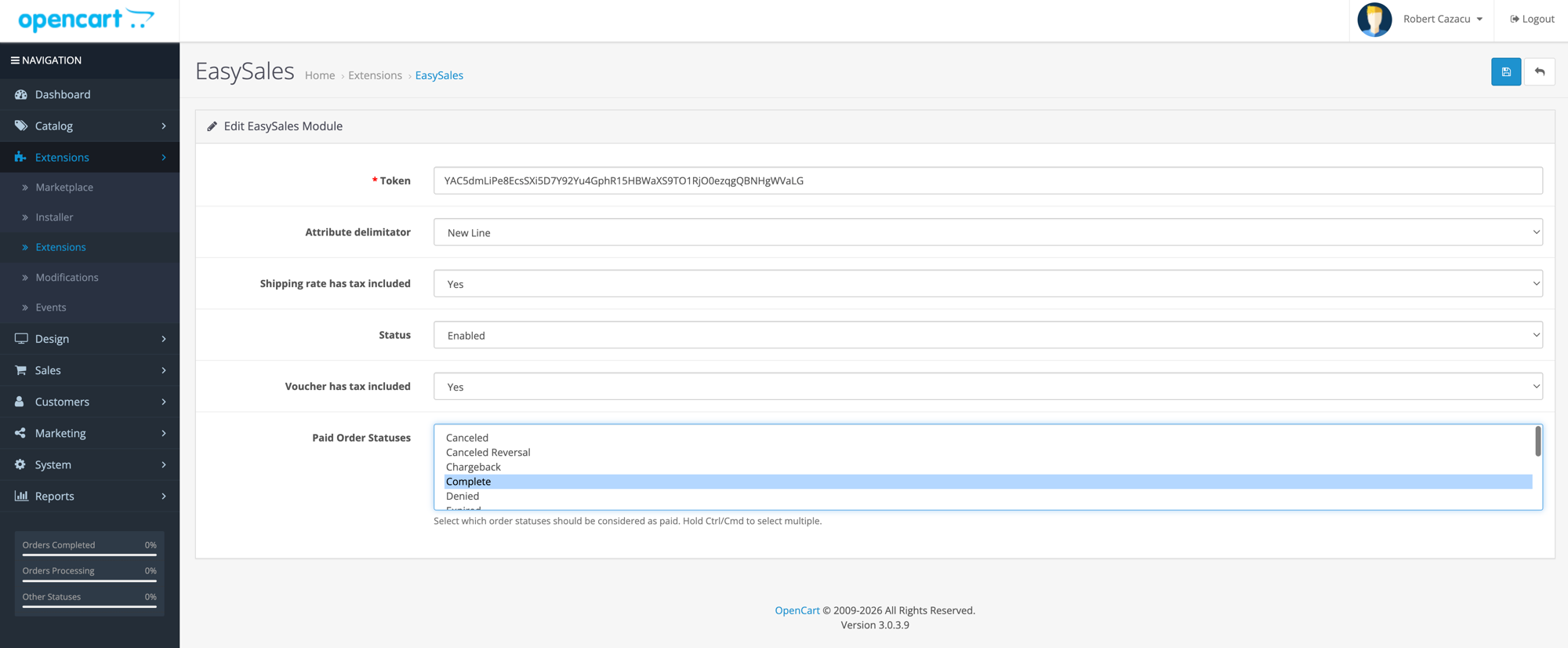
Task: Click the Customers person icon
Action: (20, 401)
